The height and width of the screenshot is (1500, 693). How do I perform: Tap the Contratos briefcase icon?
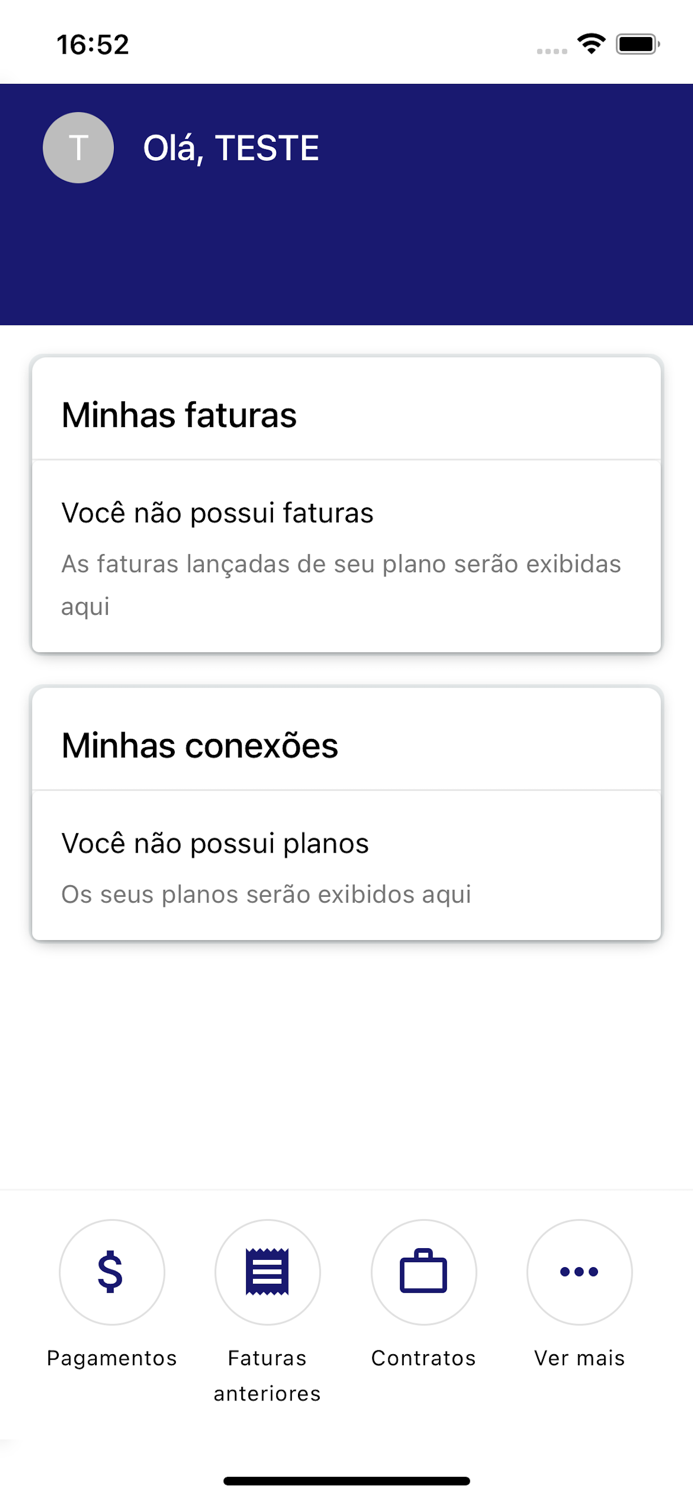click(x=423, y=1272)
